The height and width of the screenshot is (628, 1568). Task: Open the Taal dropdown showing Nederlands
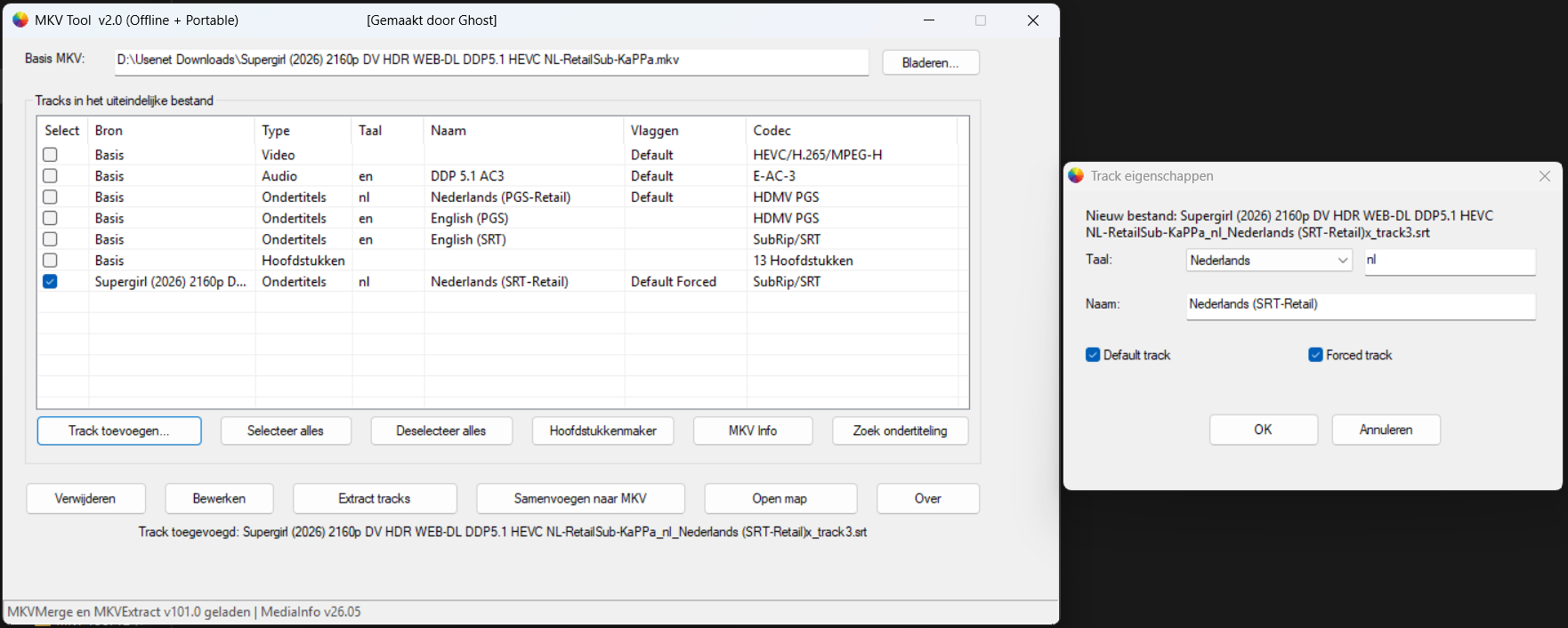coord(1269,260)
